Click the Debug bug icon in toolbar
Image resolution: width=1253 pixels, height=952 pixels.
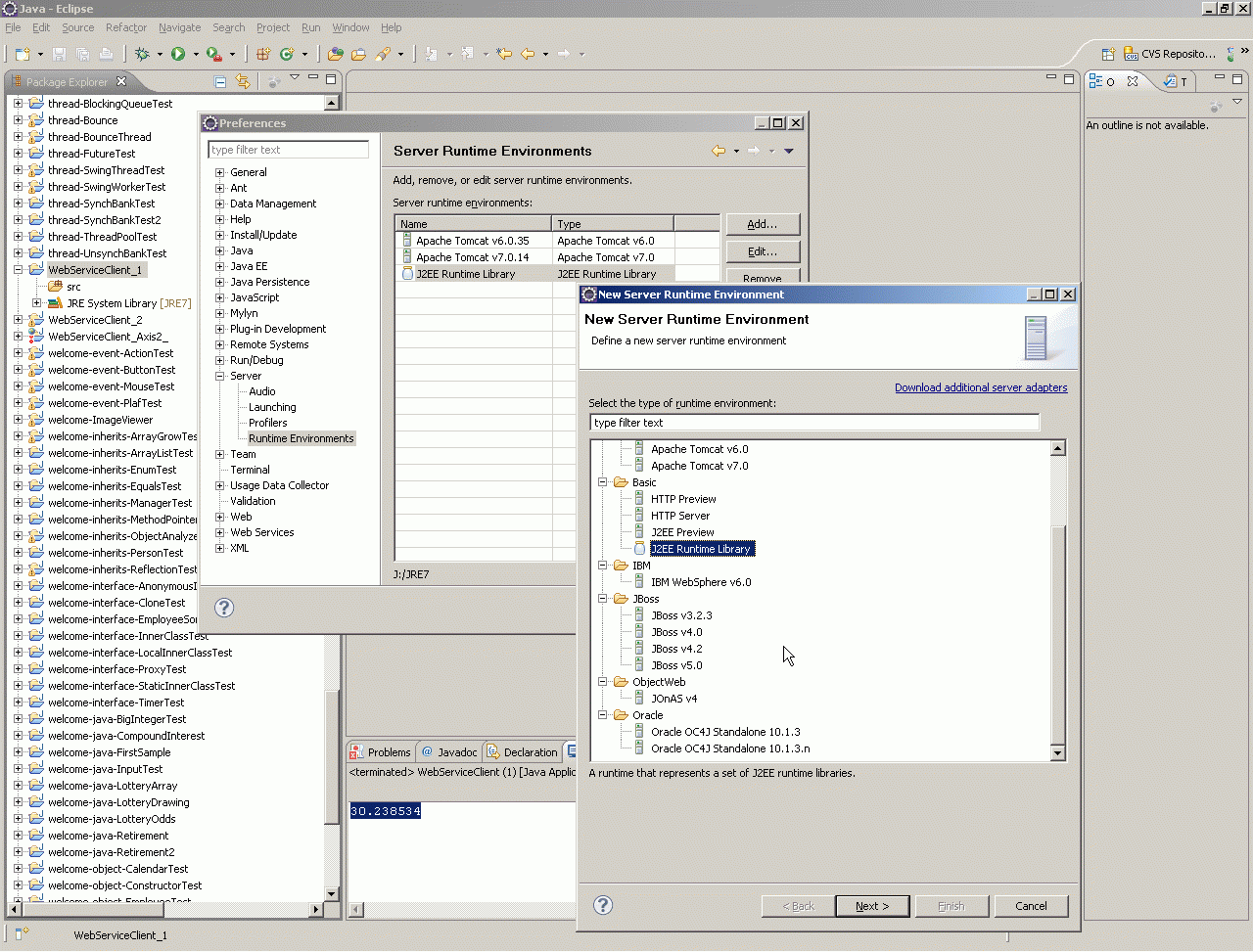[x=142, y=54]
